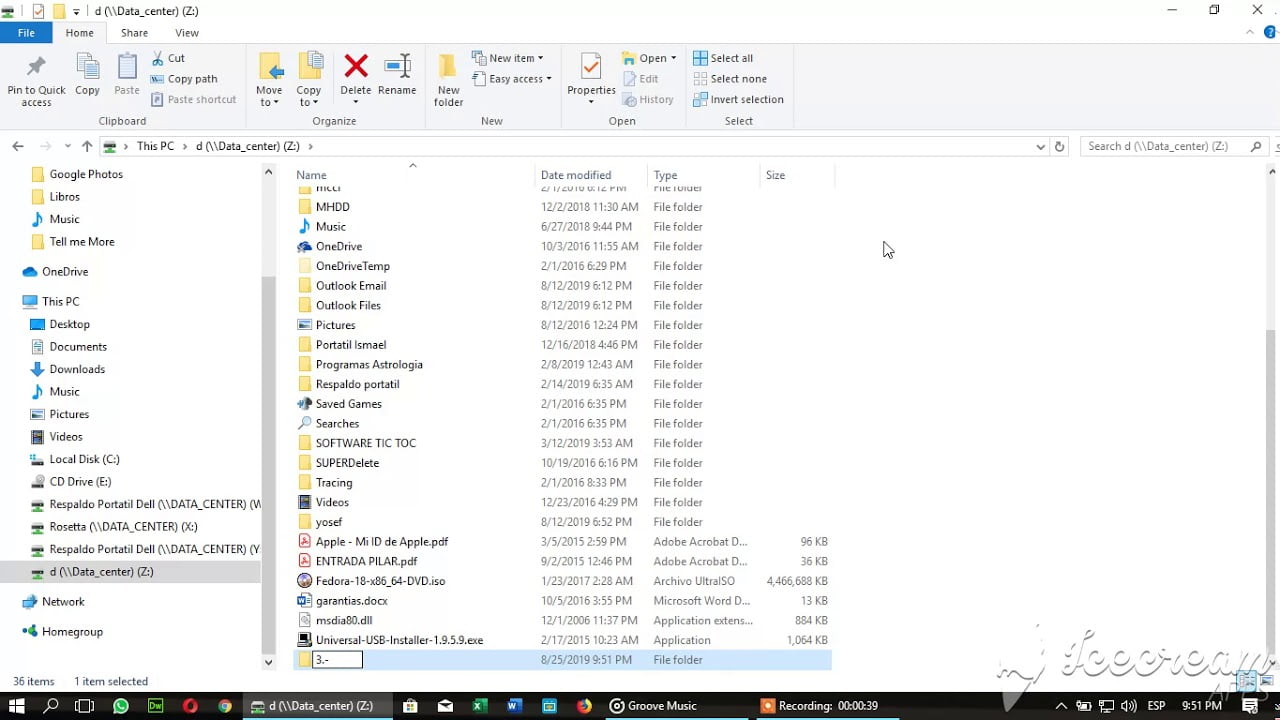This screenshot has height=720, width=1280.
Task: Select Google Photos in navigation pane
Action: (x=86, y=174)
